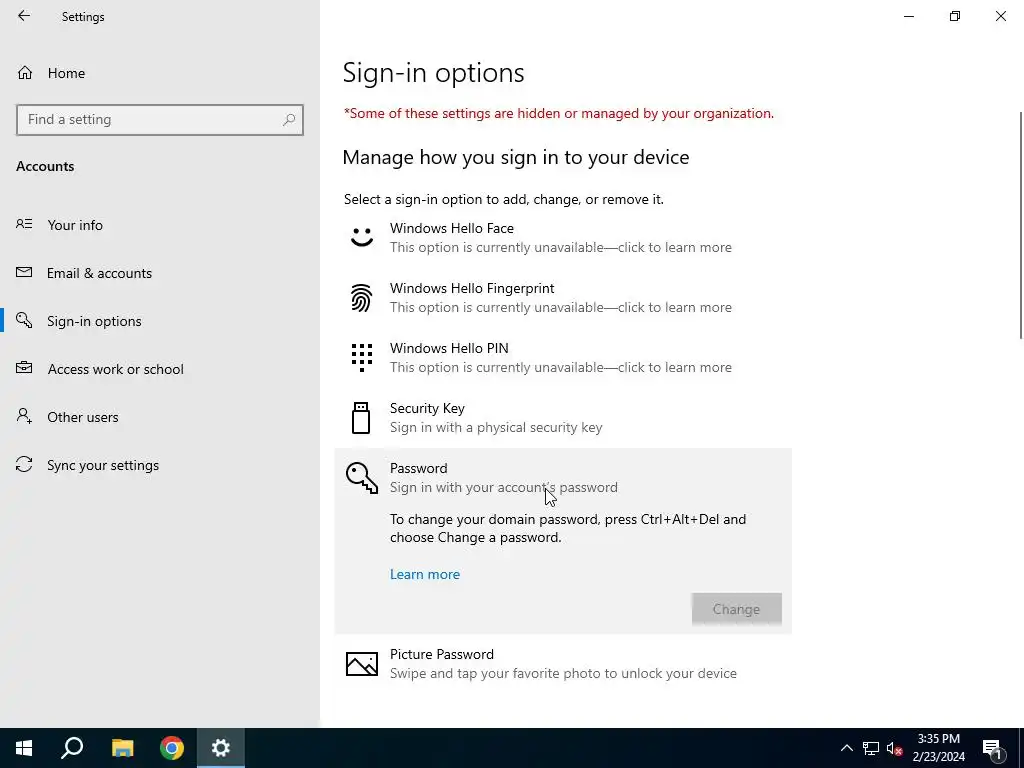1024x768 pixels.
Task: Open the Action Center notifications icon
Action: click(992, 748)
